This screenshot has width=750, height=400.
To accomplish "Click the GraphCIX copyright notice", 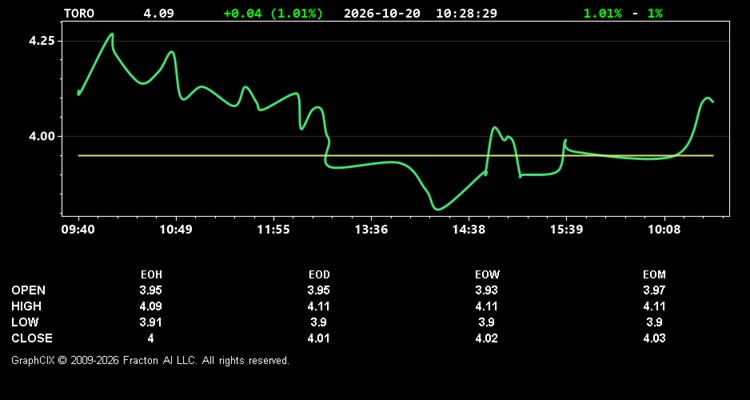I will pyautogui.click(x=150, y=360).
